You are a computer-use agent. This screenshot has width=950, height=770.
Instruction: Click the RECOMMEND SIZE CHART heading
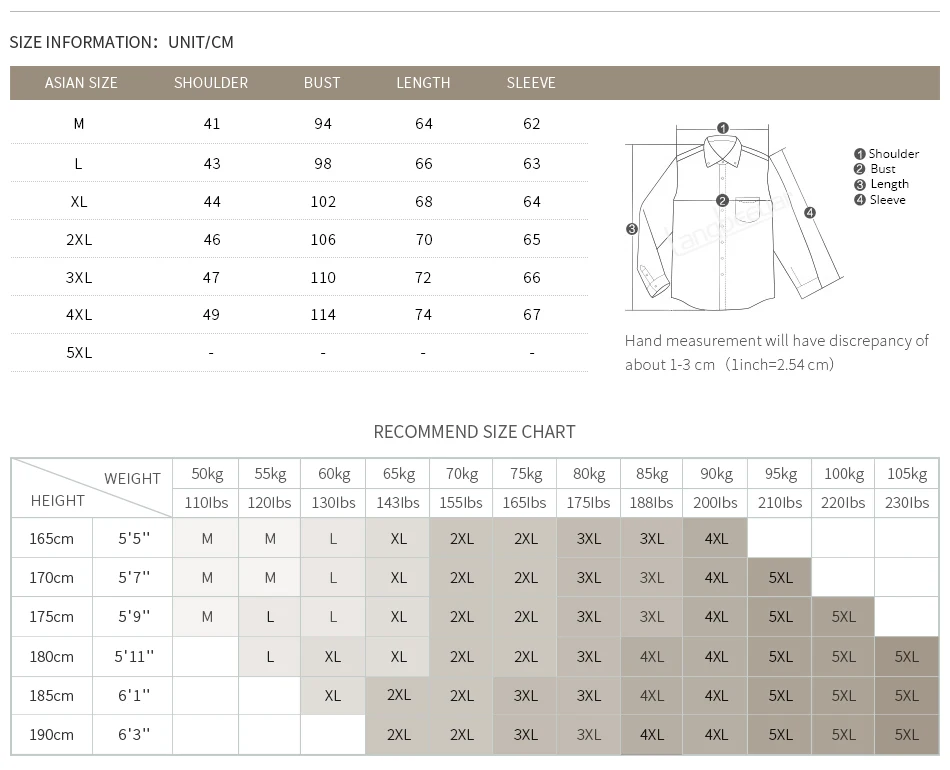pos(474,432)
